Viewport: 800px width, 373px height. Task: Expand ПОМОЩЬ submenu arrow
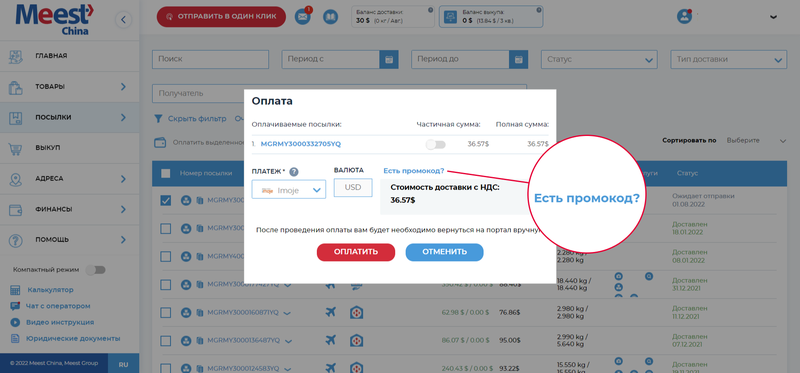[123, 239]
